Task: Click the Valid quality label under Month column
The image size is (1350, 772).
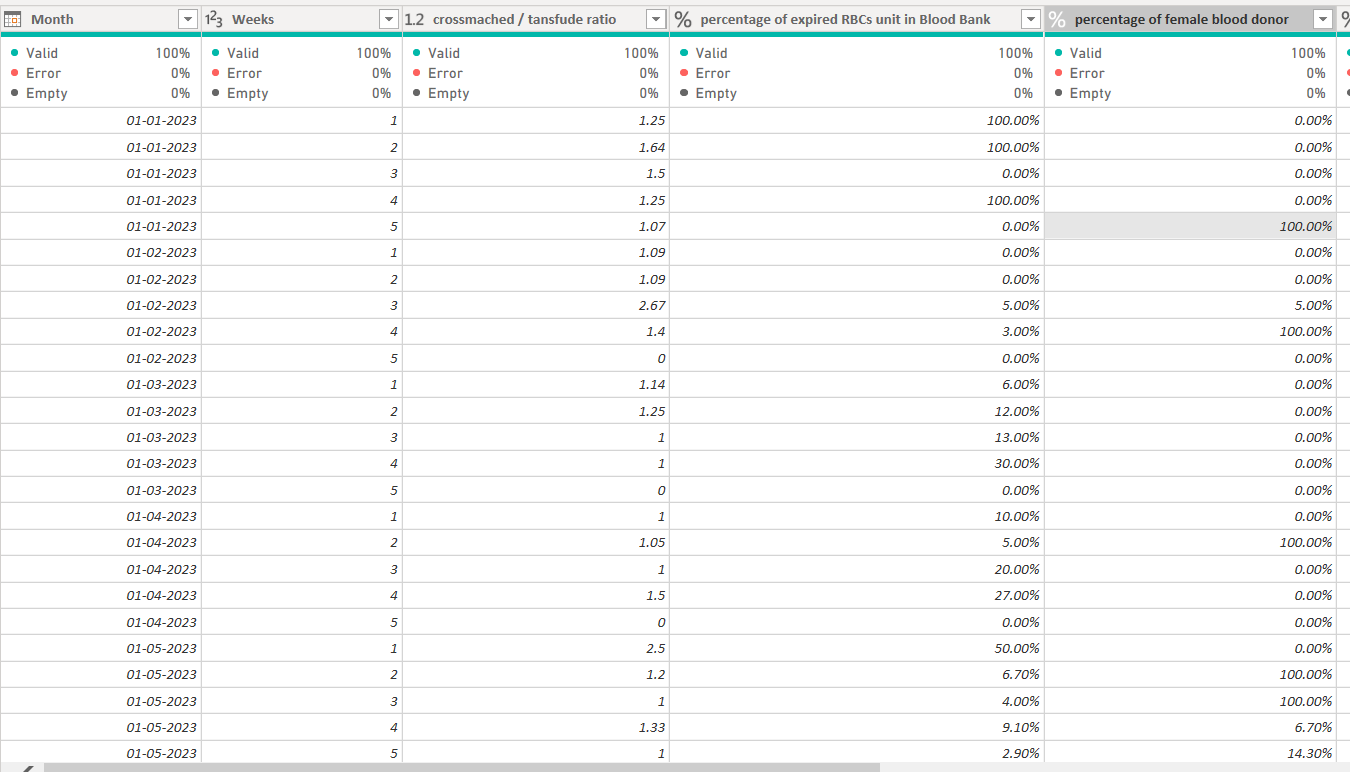Action: (x=42, y=53)
